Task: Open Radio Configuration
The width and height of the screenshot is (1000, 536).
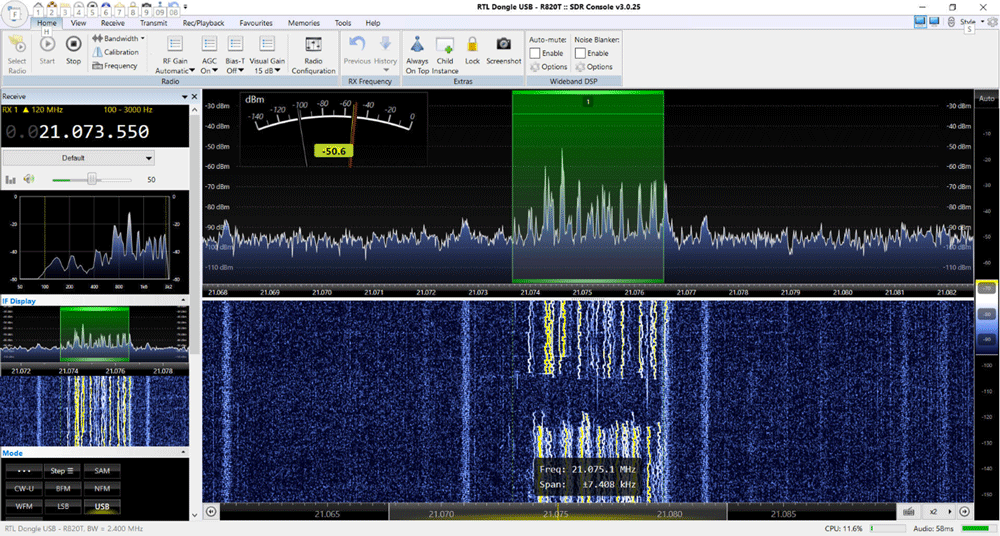Action: click(313, 55)
